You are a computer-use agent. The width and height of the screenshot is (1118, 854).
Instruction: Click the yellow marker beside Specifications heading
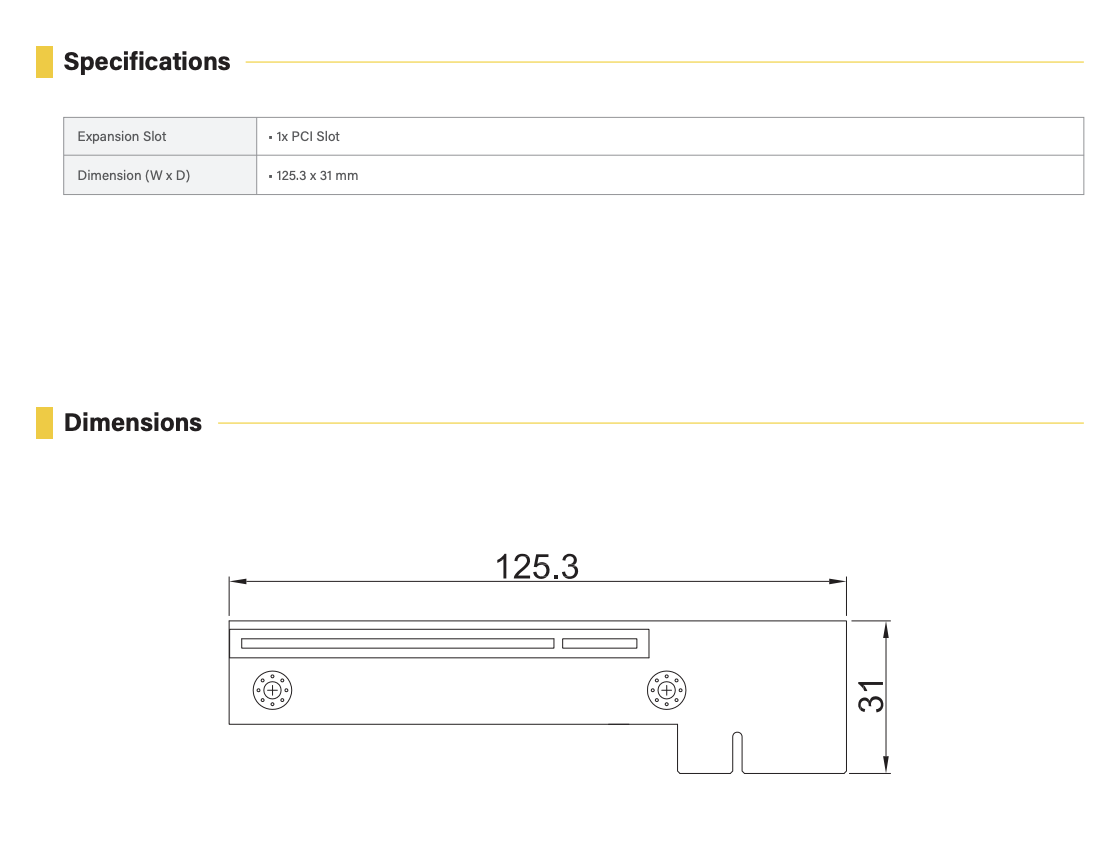[x=44, y=62]
